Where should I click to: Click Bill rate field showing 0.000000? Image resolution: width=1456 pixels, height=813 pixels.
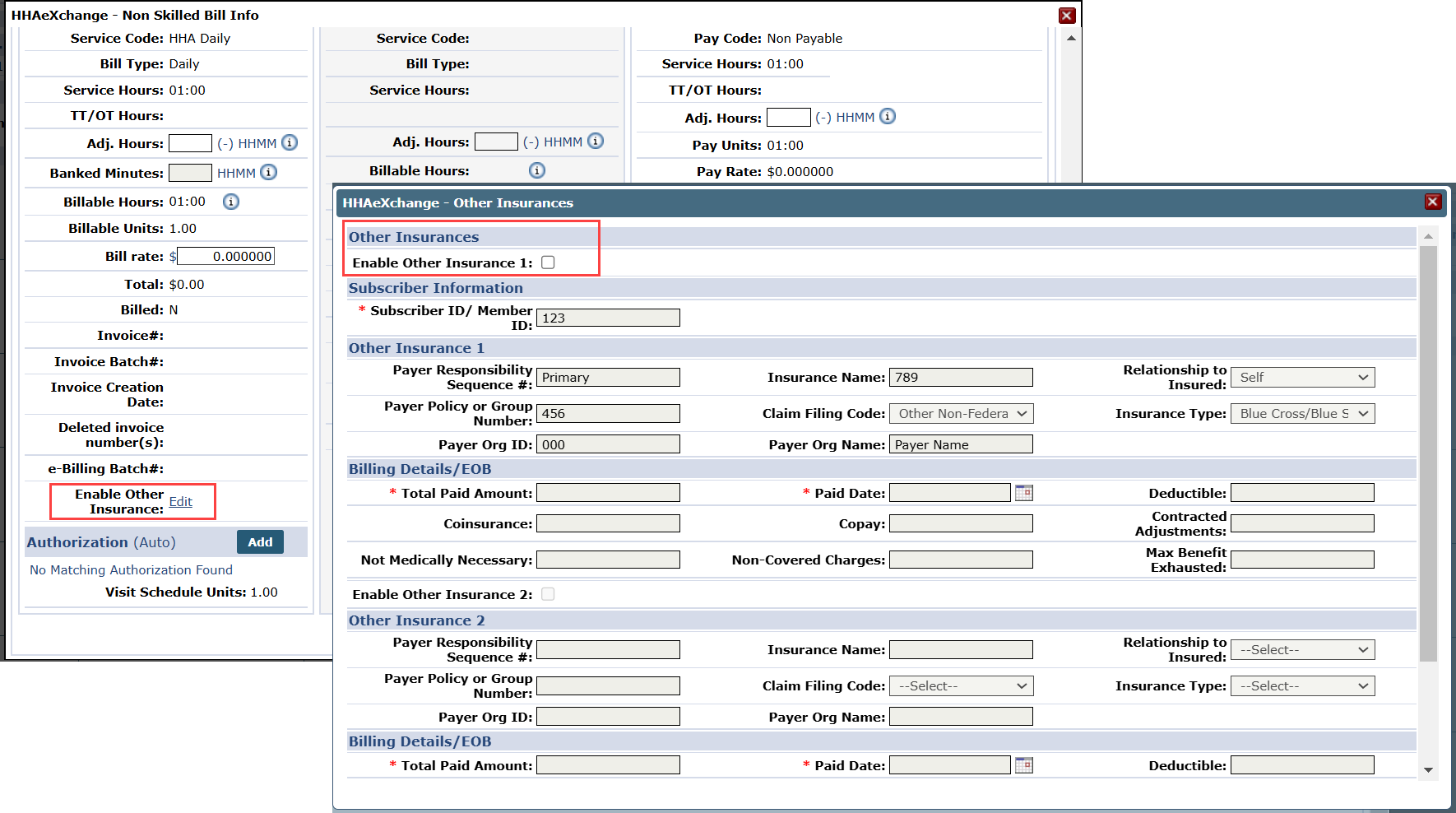(225, 256)
